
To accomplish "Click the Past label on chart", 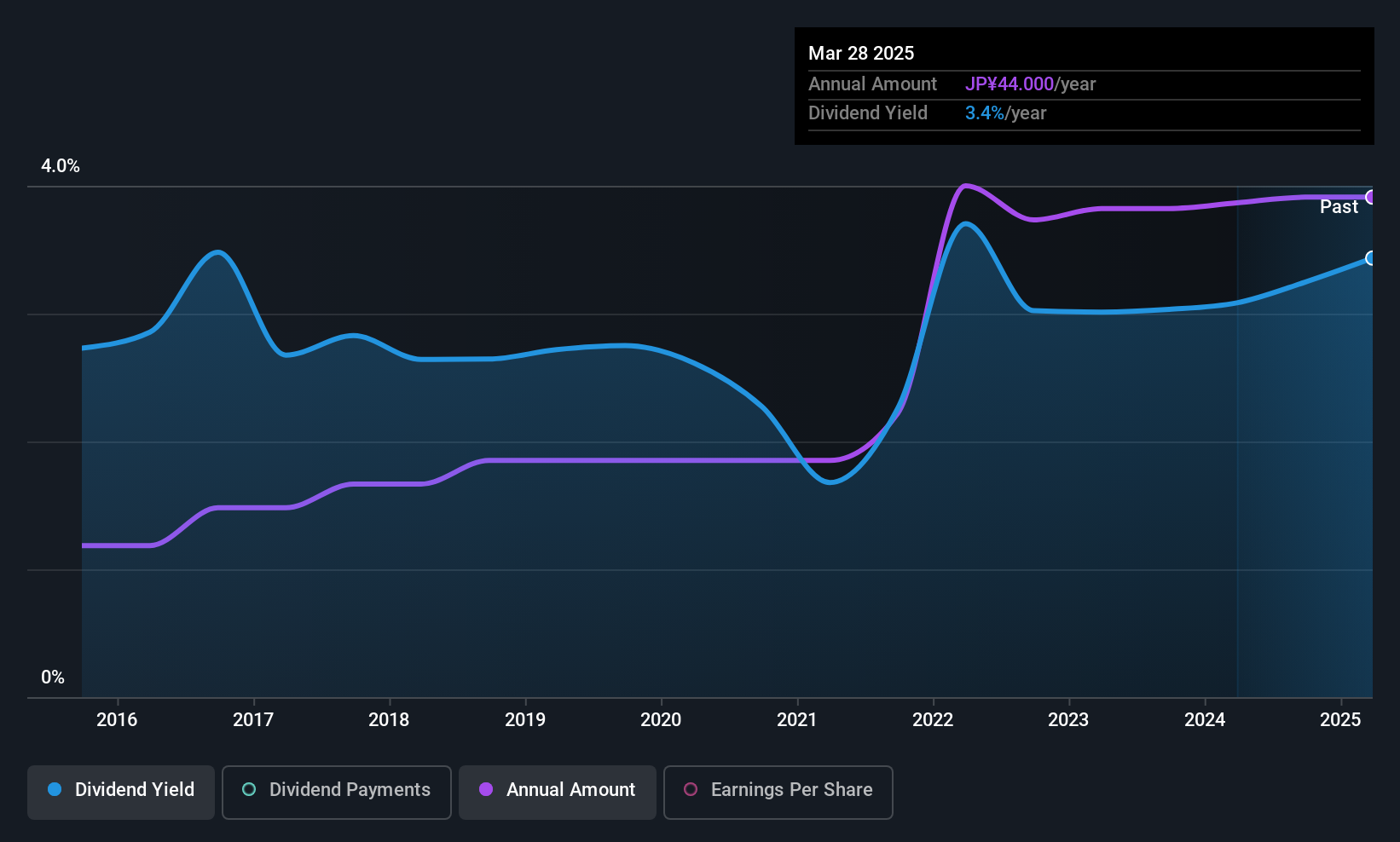I will 1339,207.
